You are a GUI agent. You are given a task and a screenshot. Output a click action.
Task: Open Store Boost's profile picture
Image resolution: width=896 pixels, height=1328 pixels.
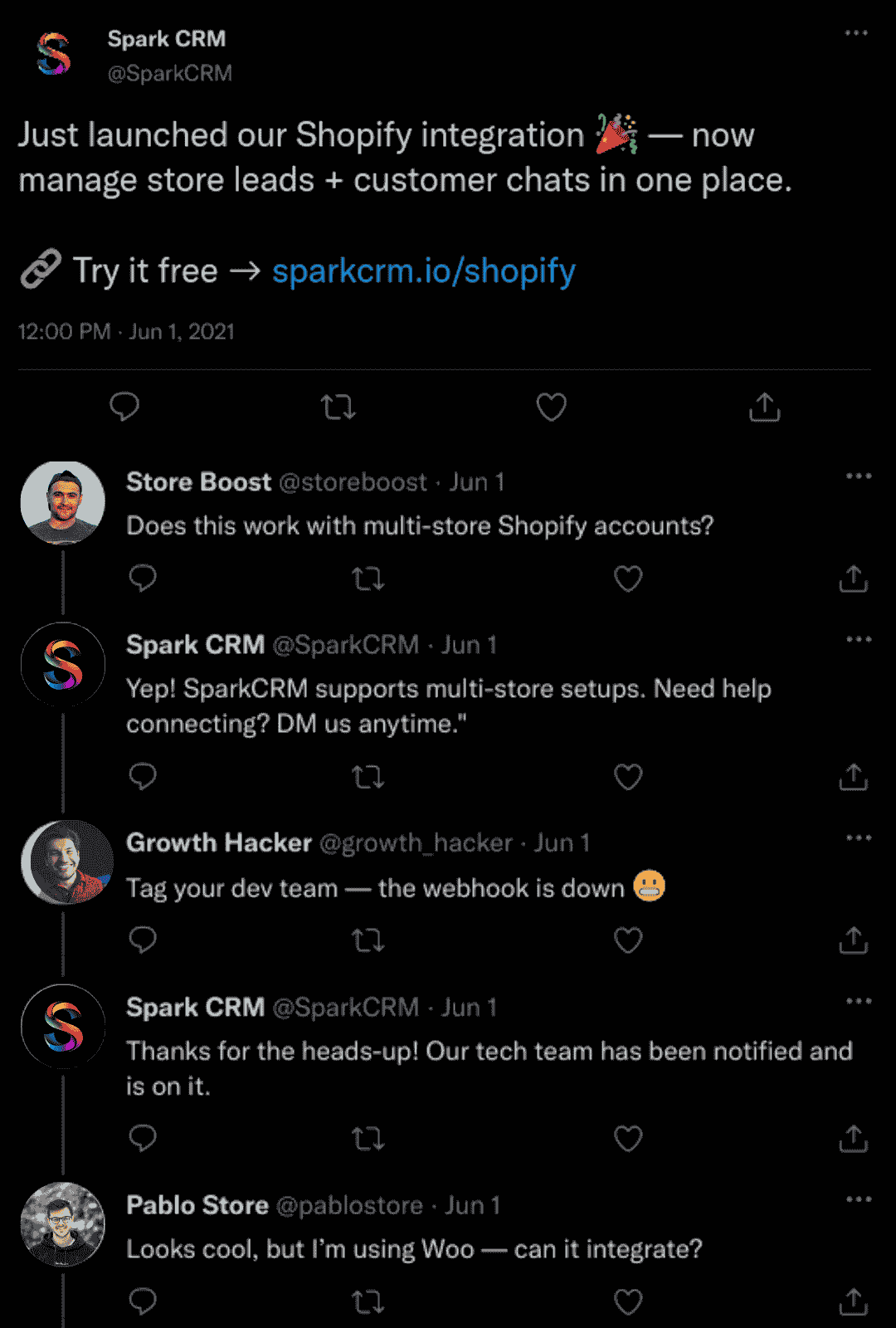[x=63, y=501]
